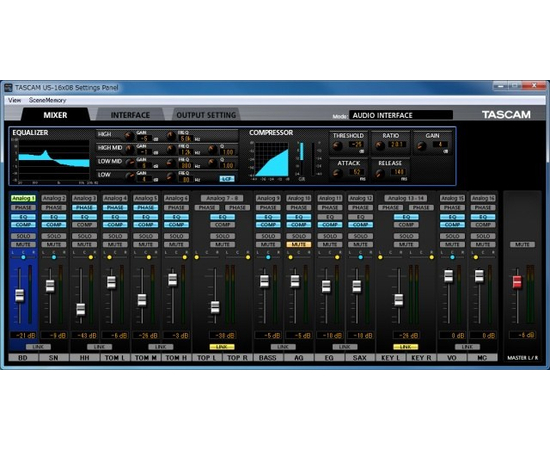Toggle the LINK for KEY L and KEY R

(406, 347)
